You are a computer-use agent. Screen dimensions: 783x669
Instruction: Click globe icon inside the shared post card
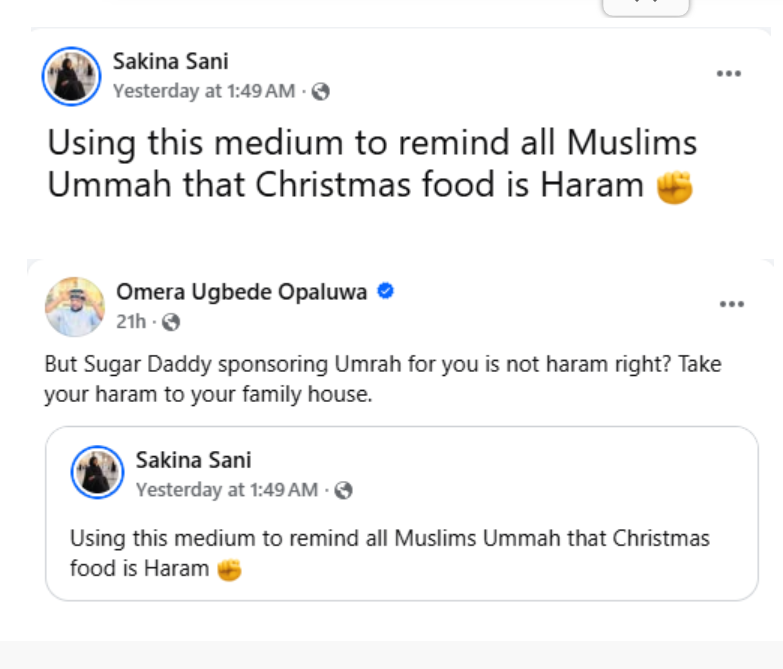(343, 490)
